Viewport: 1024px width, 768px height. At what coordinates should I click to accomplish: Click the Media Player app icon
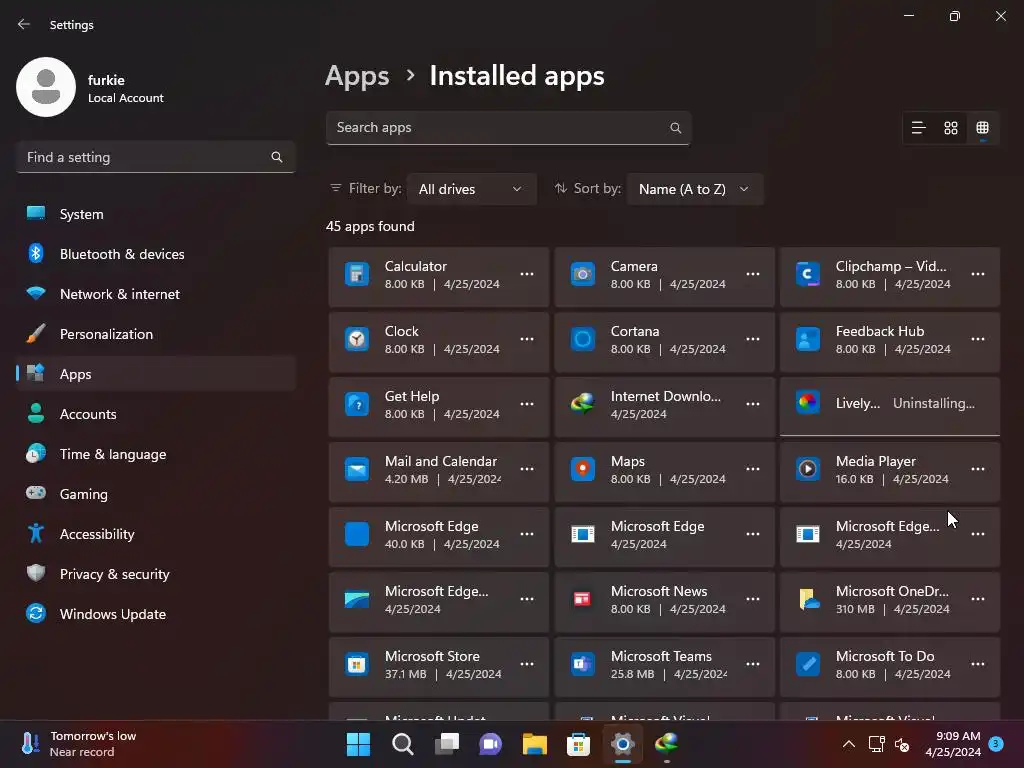tap(808, 469)
